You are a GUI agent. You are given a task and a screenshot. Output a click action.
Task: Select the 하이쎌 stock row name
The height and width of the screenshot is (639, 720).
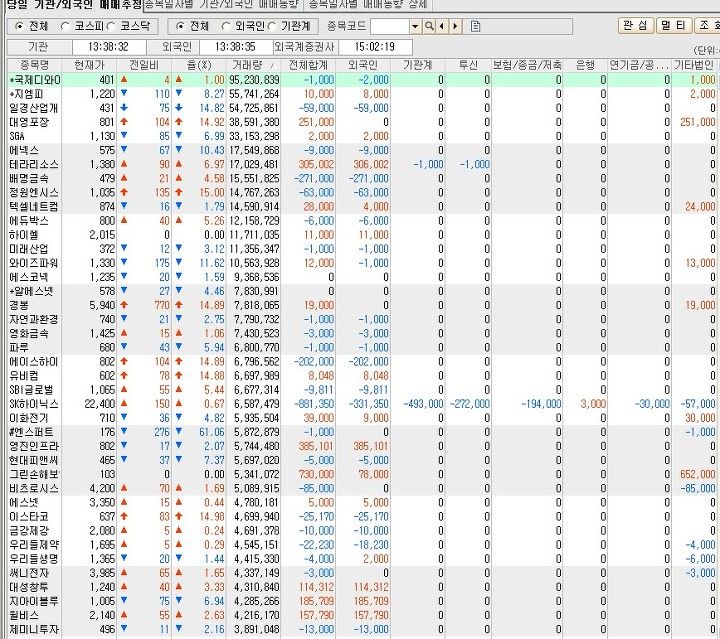pos(24,235)
